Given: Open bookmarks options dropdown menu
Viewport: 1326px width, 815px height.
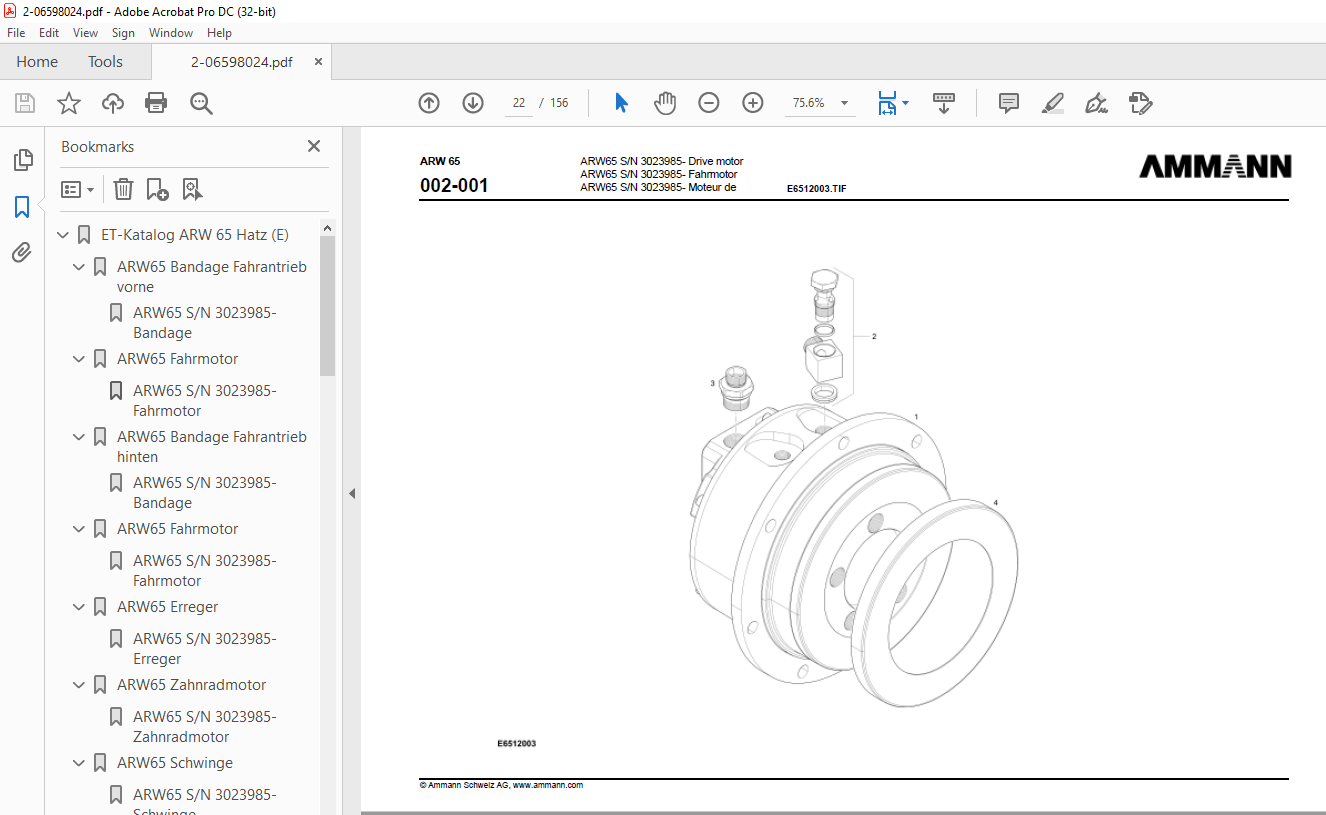Looking at the screenshot, I should [x=78, y=189].
